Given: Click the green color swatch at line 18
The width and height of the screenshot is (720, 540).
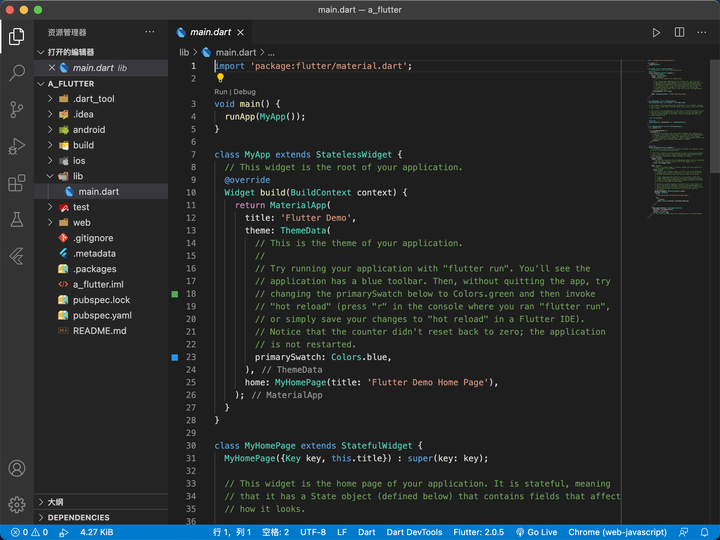Looking at the screenshot, I should 174,294.
